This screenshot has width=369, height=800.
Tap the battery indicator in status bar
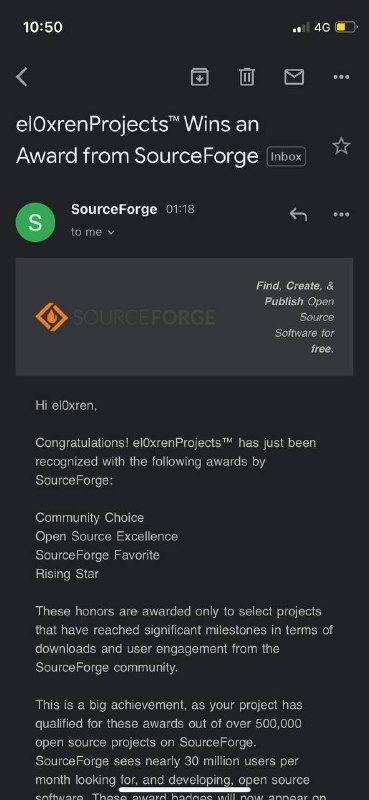click(x=346, y=27)
